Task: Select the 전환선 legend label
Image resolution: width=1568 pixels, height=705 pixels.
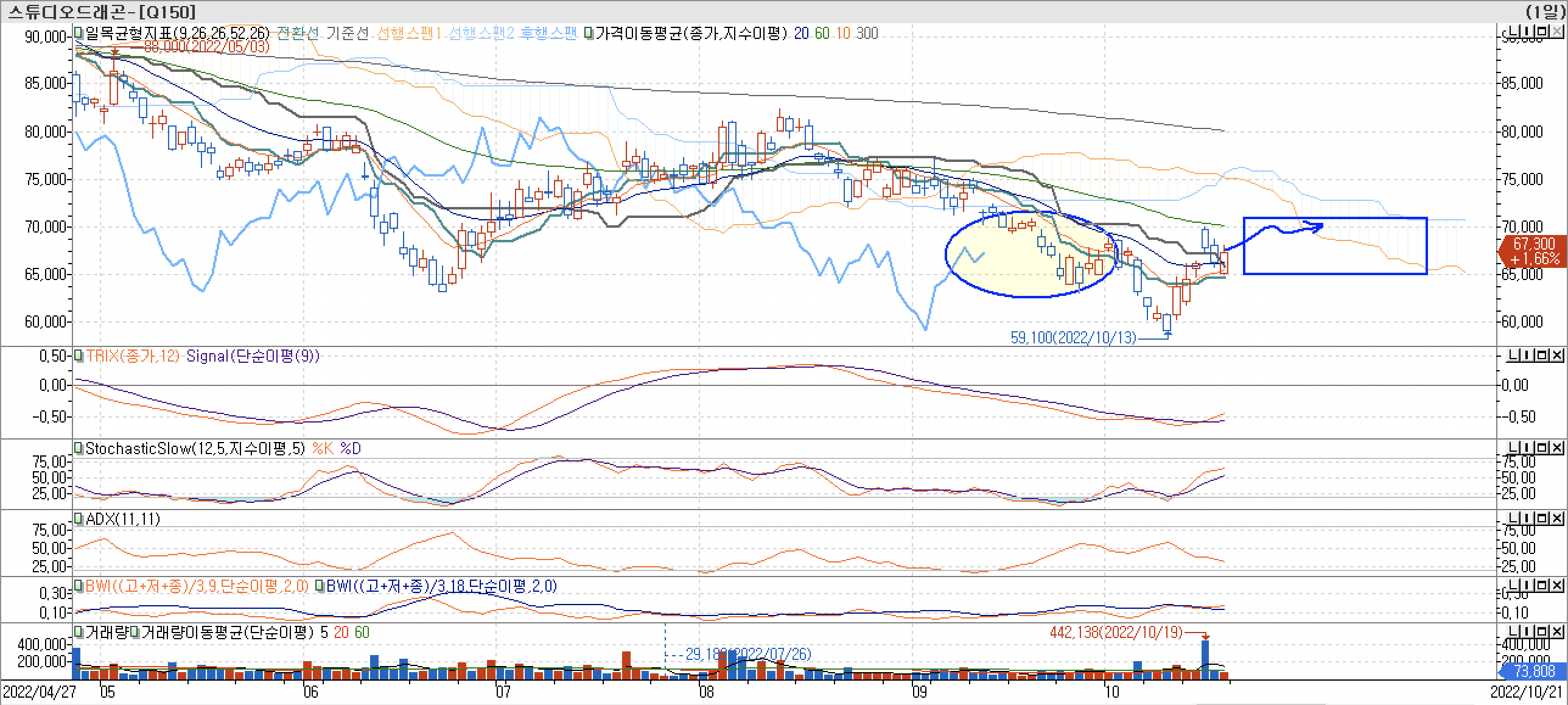Action: pyautogui.click(x=298, y=33)
